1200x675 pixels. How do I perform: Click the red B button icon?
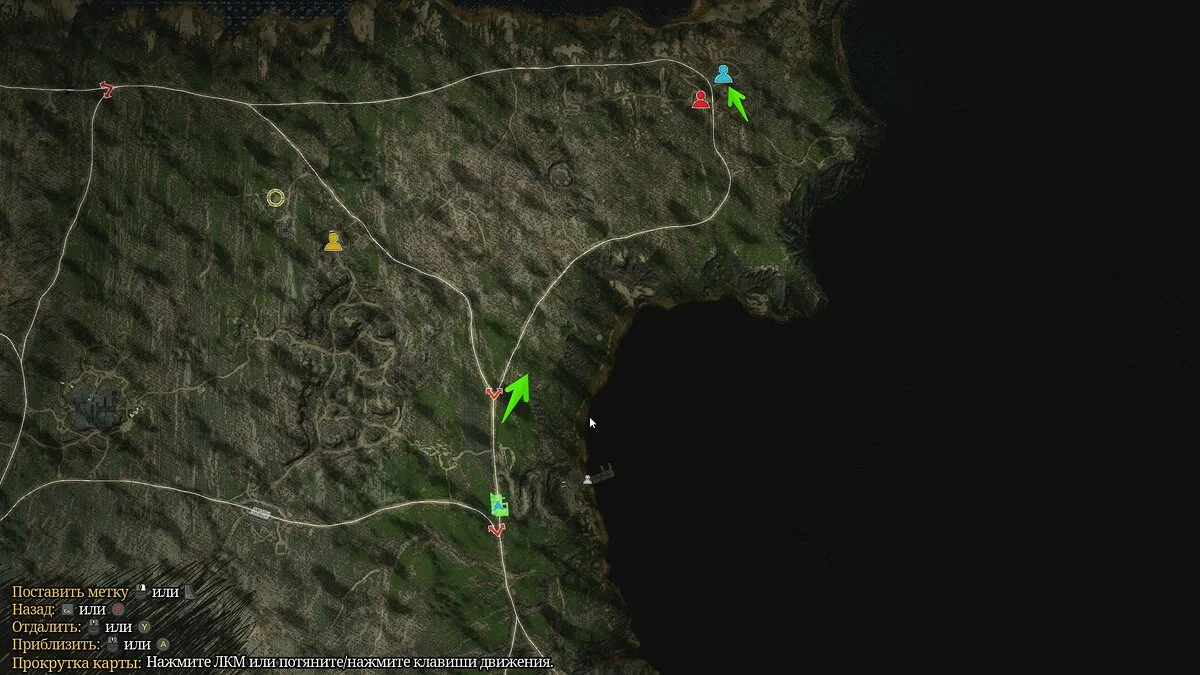118,609
